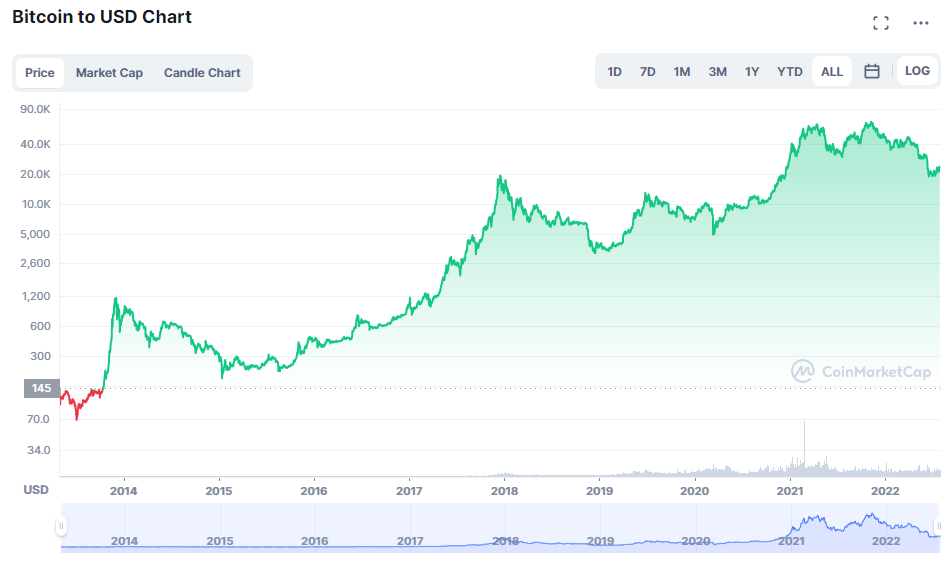Open the three-dot more options menu
This screenshot has height=561, width=951.
pyautogui.click(x=921, y=23)
